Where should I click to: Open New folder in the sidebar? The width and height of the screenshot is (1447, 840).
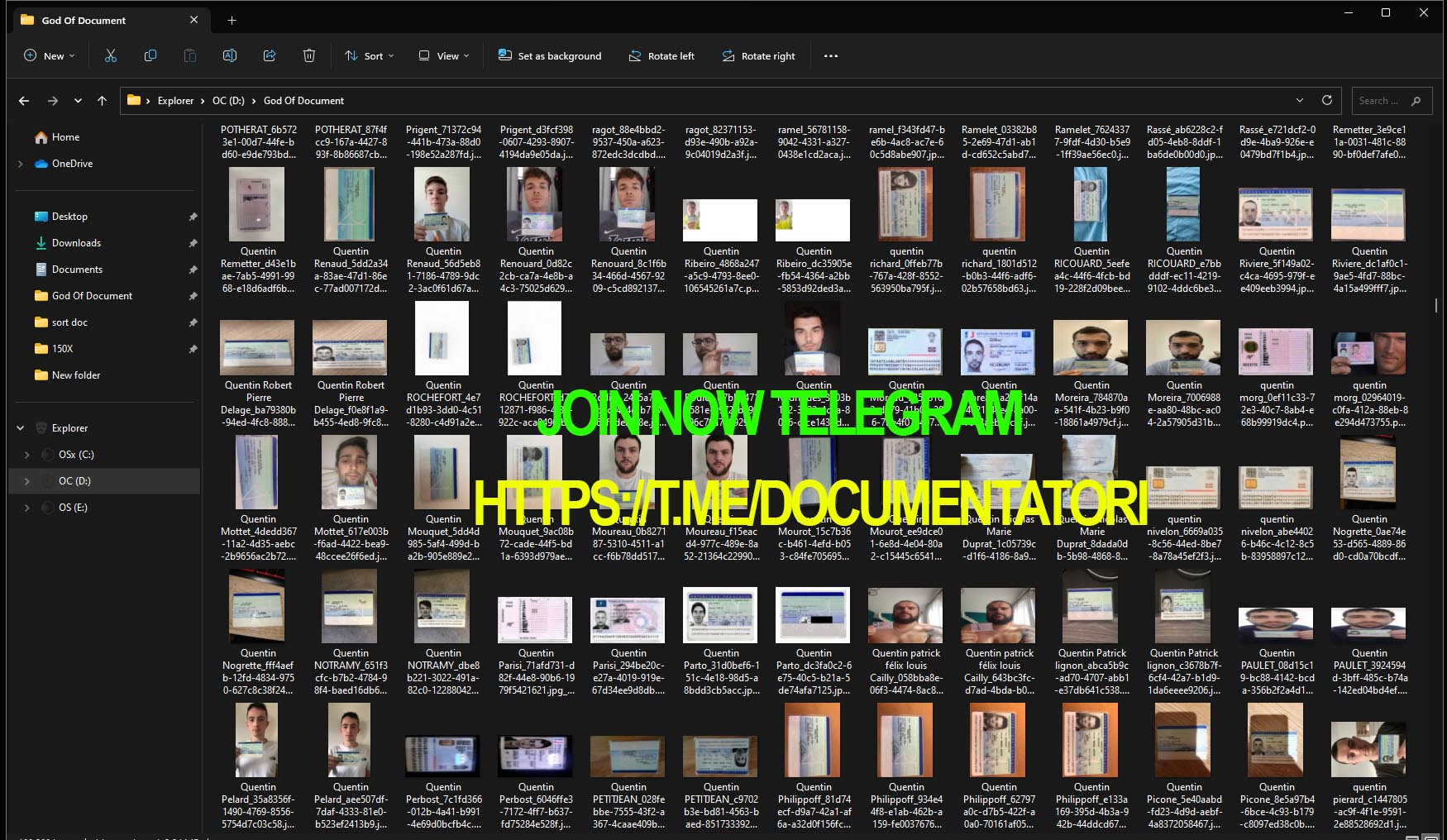(x=76, y=375)
